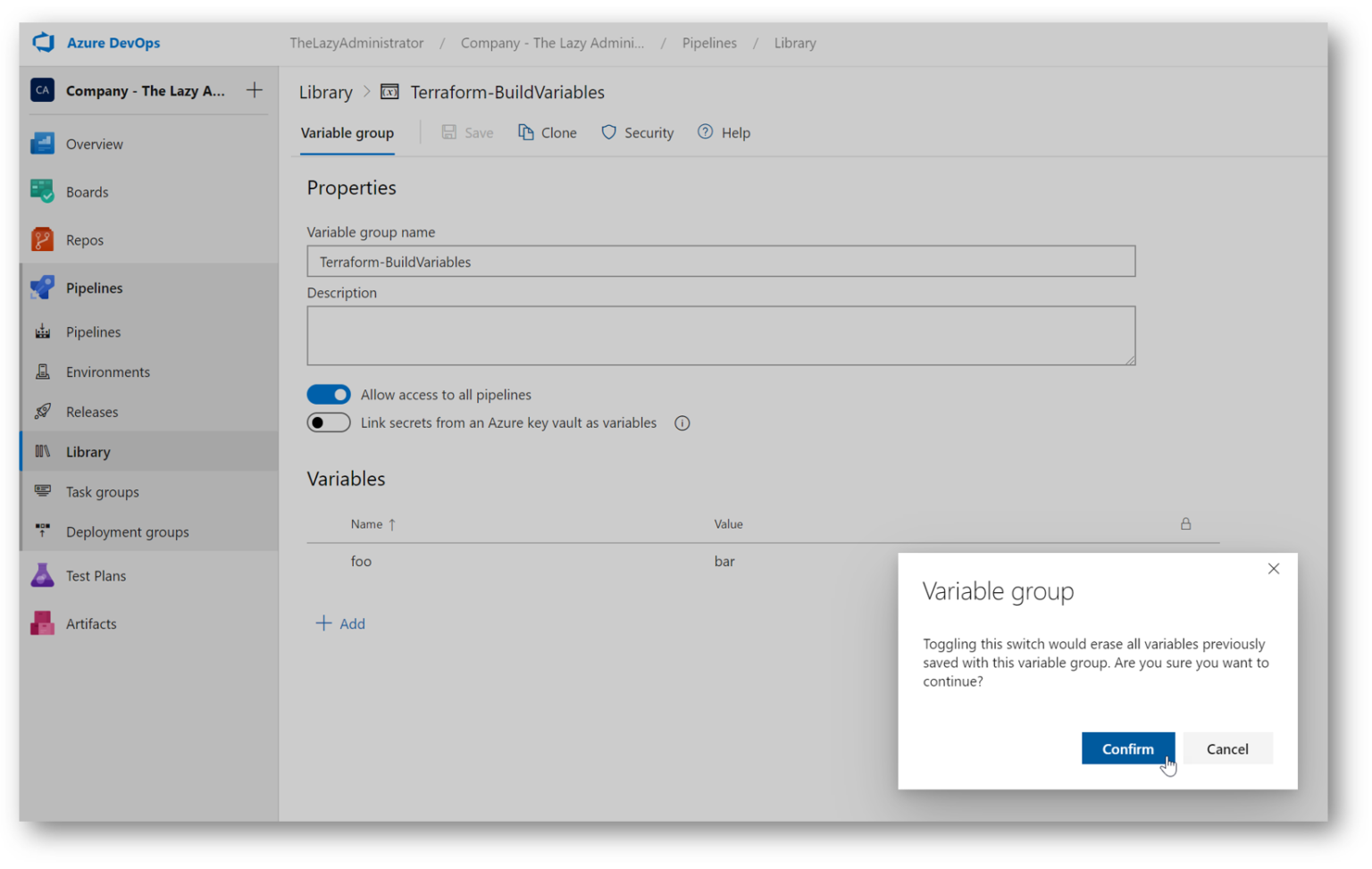Open Artifacts in the sidebar
1372x869 pixels.
[x=91, y=624]
